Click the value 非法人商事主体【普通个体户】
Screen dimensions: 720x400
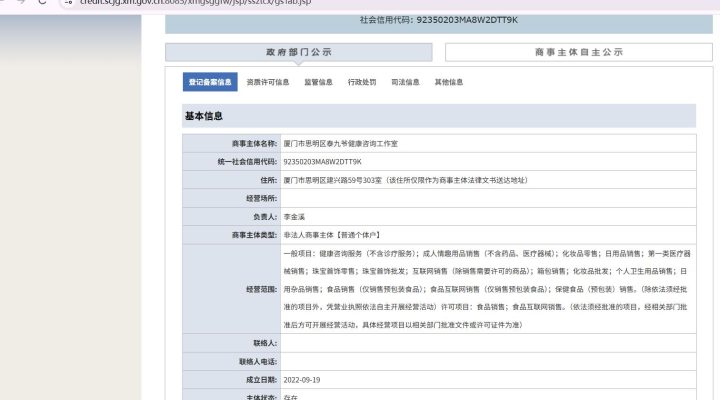(332, 235)
